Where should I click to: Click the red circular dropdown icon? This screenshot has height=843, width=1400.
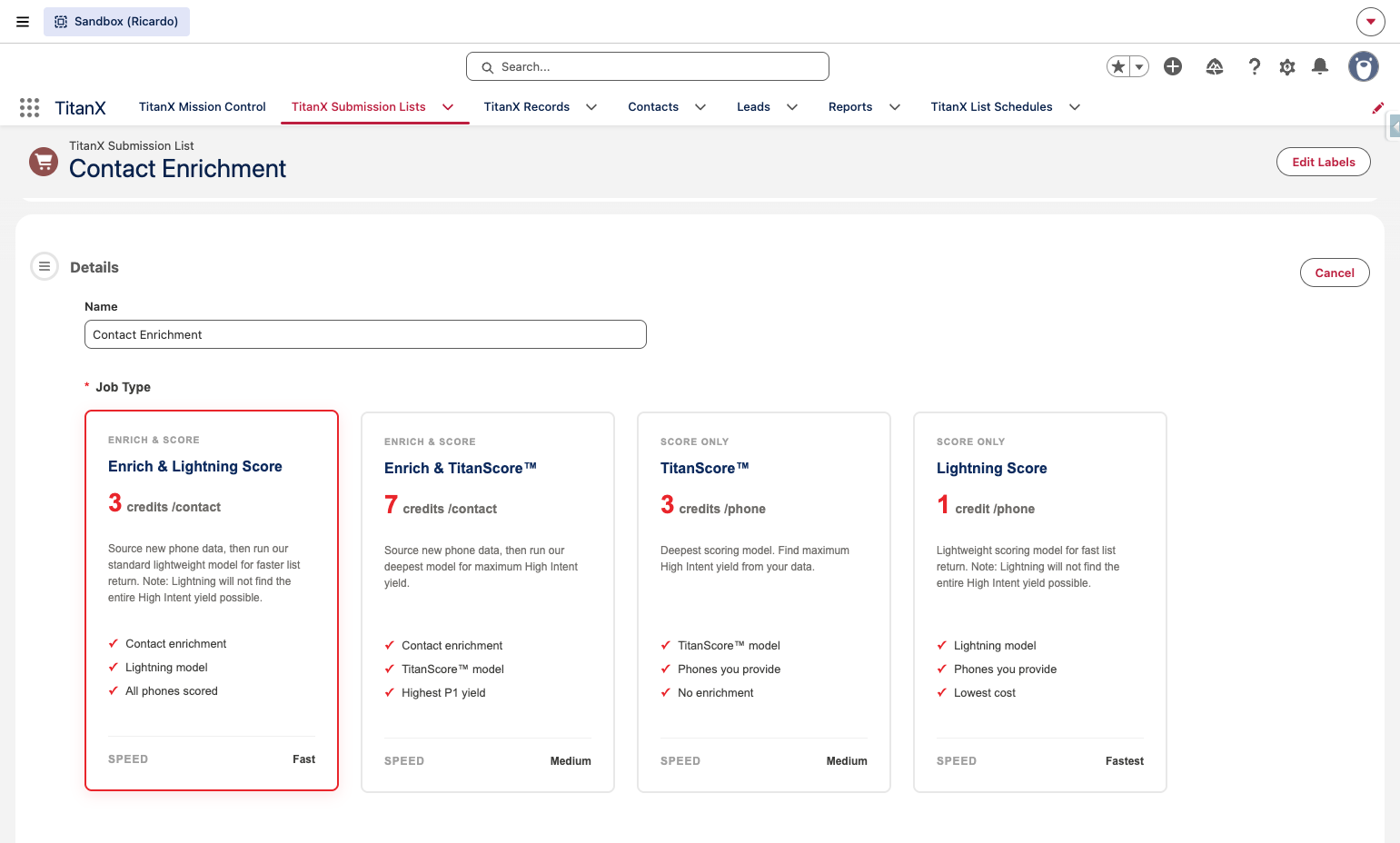(x=1371, y=22)
